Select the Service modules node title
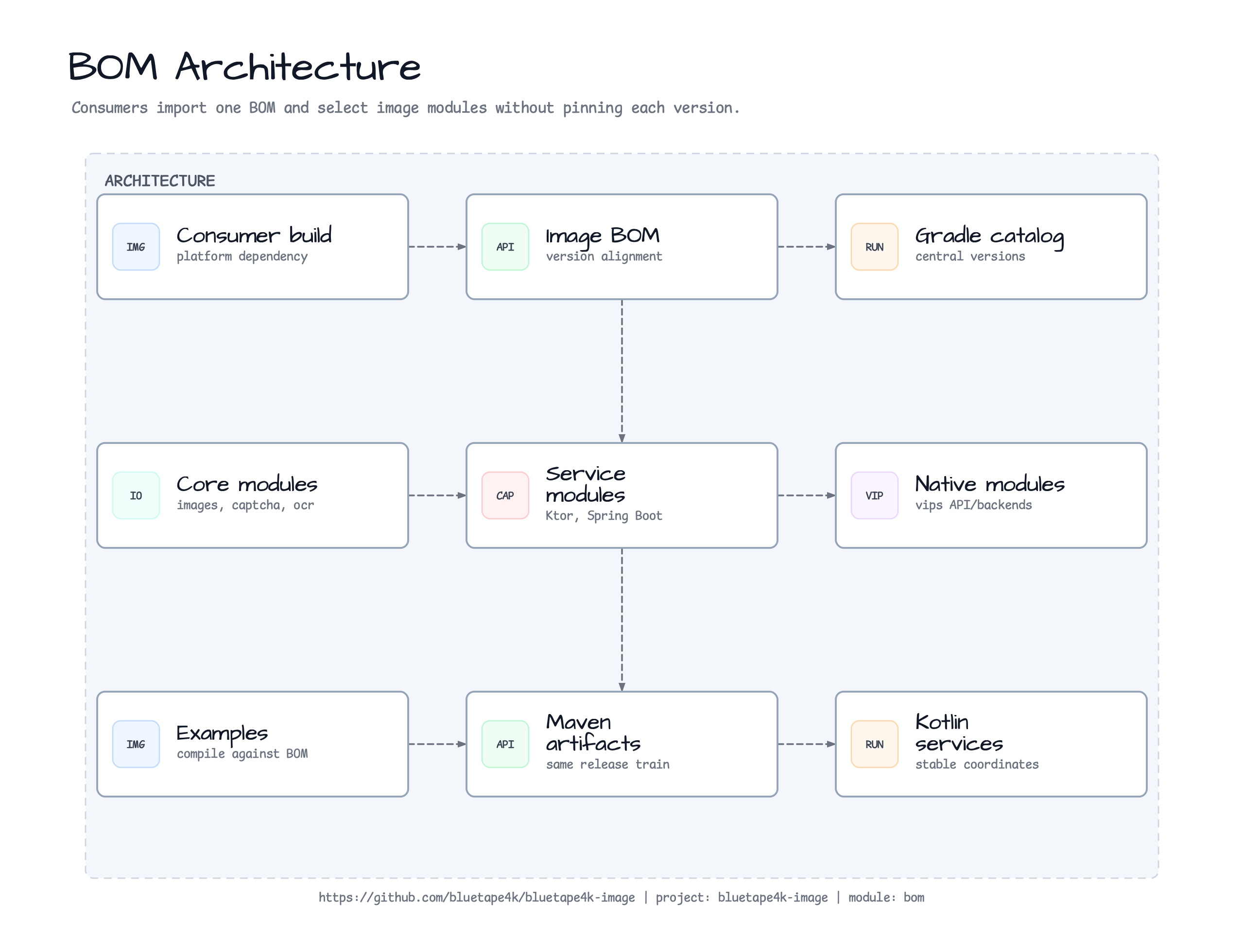This screenshot has height=952, width=1244. point(585,485)
